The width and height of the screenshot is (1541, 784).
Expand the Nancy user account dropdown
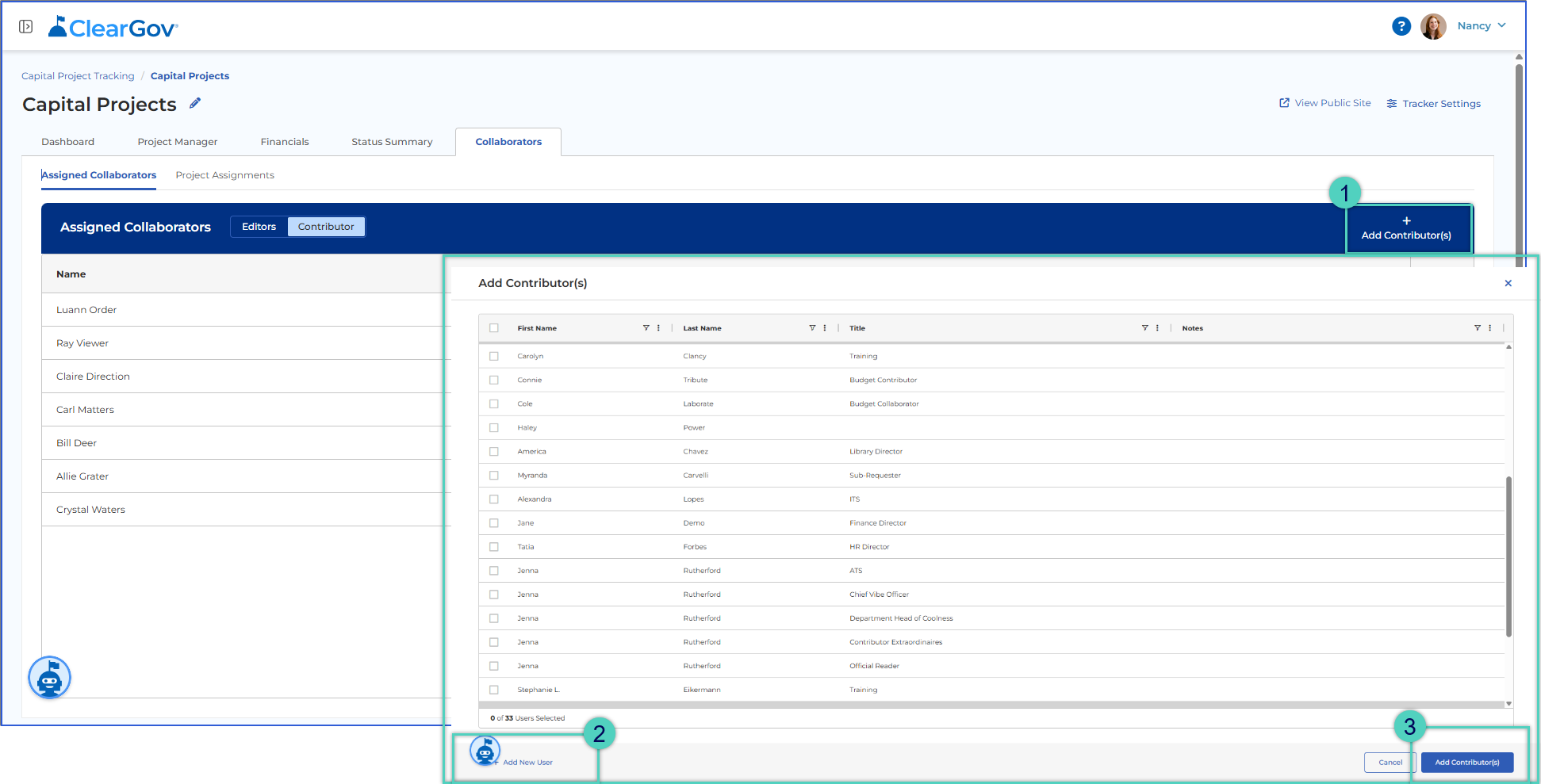(x=1481, y=26)
